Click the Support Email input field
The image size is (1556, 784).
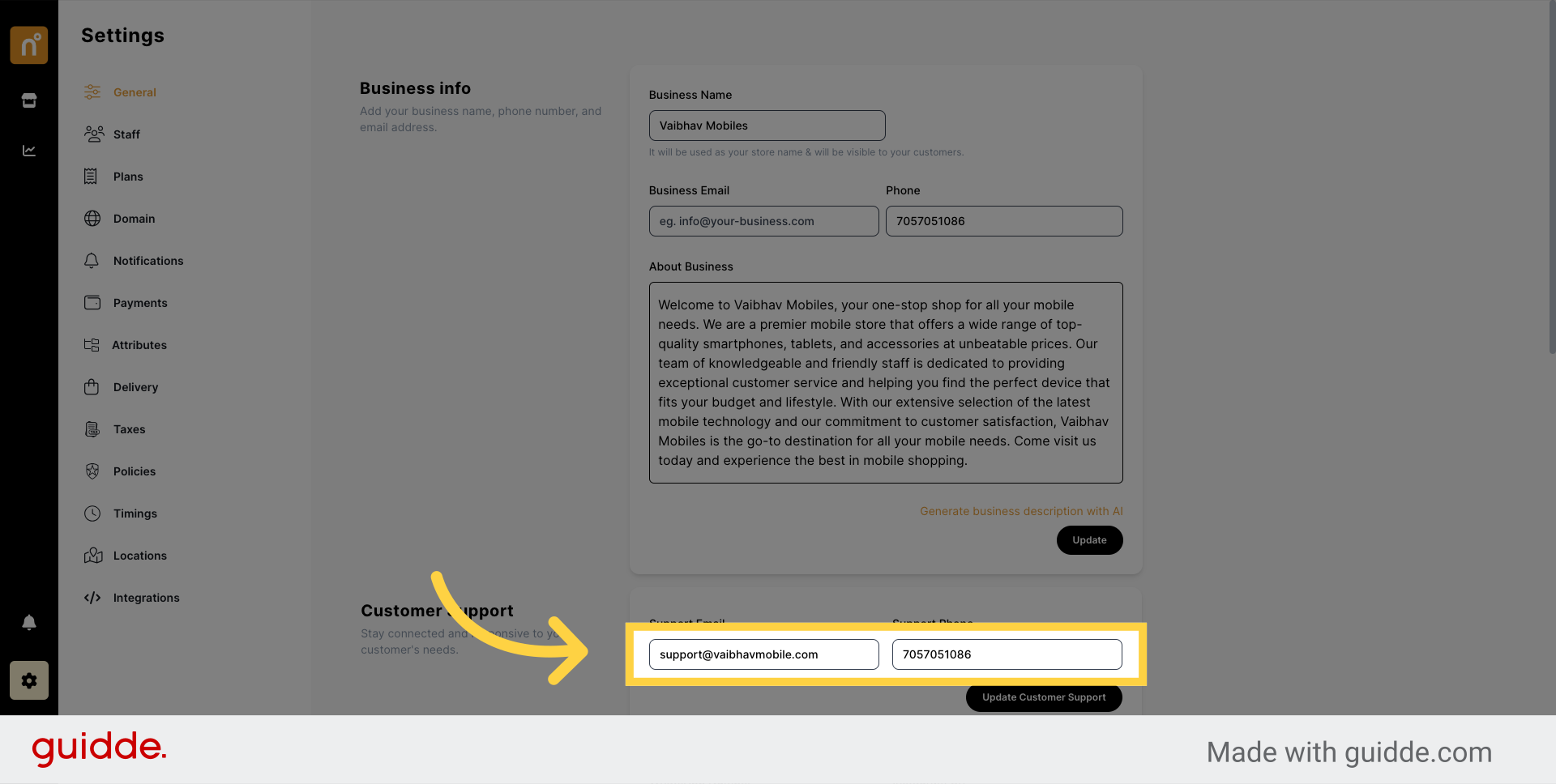pos(763,654)
